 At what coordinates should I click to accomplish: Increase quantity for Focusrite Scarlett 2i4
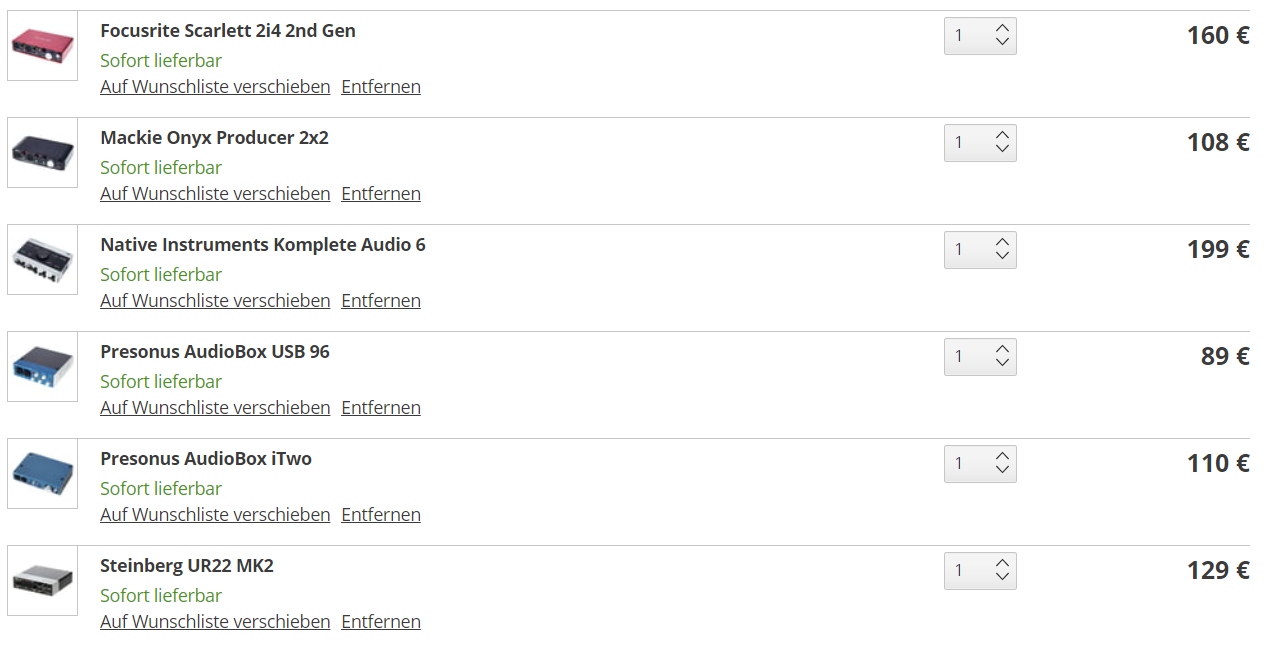coord(1002,28)
